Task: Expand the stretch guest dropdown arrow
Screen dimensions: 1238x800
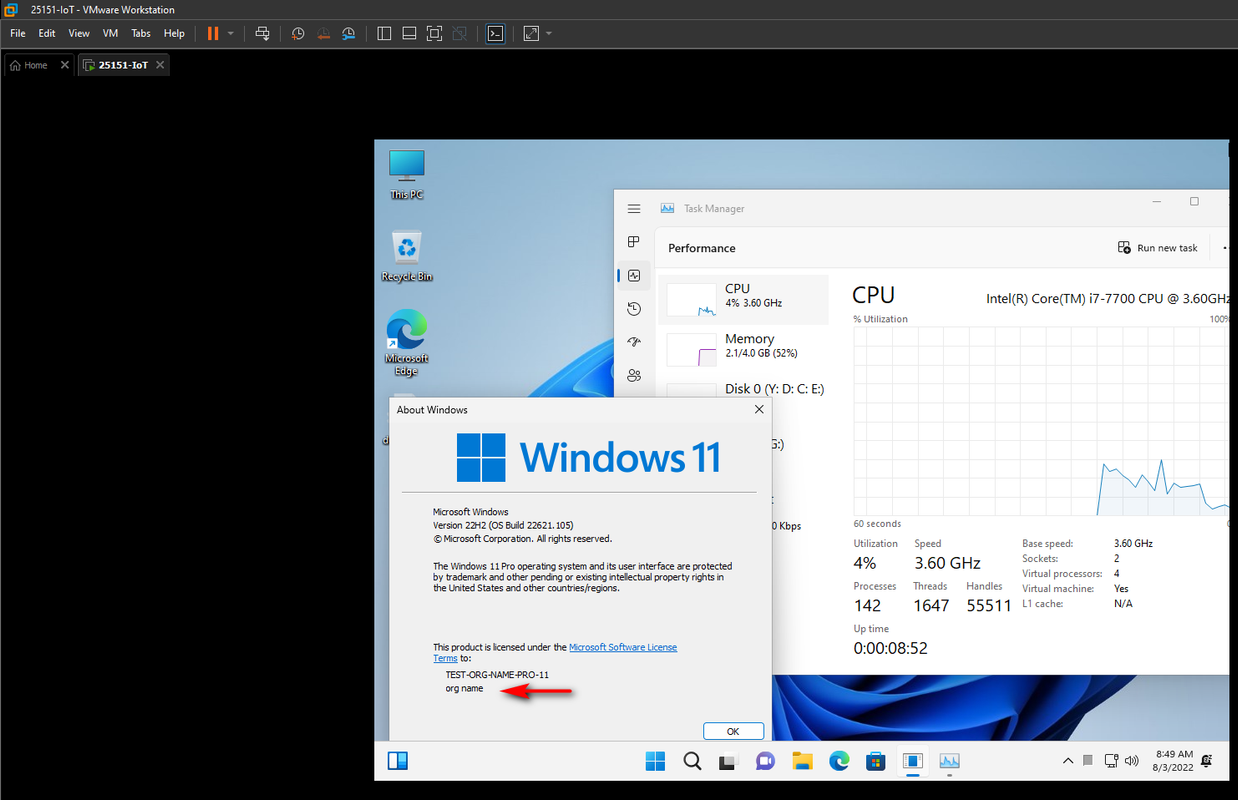Action: [549, 33]
